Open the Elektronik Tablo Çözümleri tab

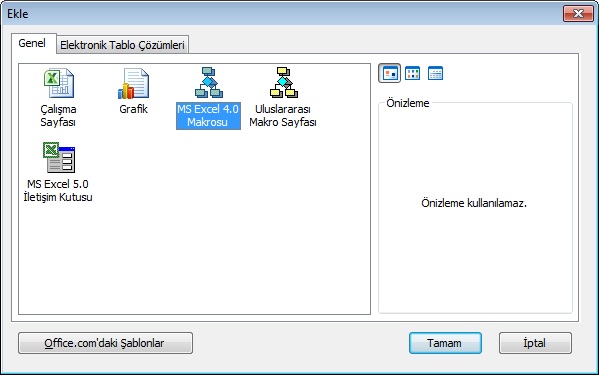click(122, 45)
